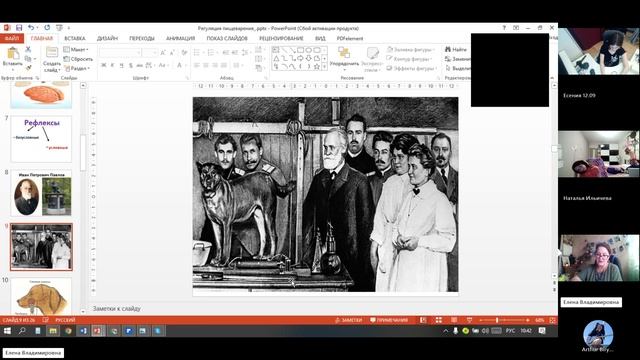Screen dimensions: 640x360
Task: Expand the shapes gallery with the More arrow
Action: 324,67
